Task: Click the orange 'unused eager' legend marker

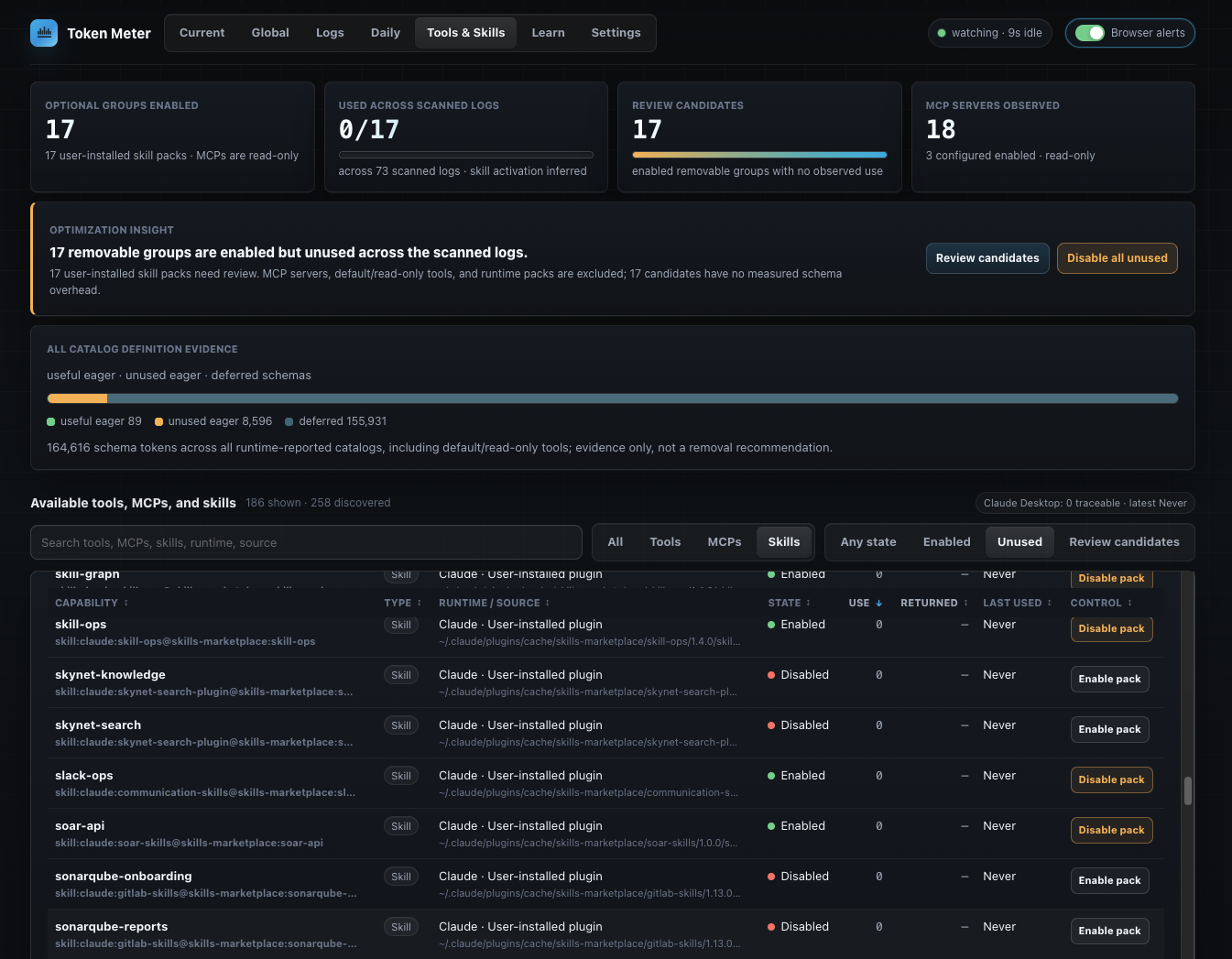Action: click(x=158, y=421)
